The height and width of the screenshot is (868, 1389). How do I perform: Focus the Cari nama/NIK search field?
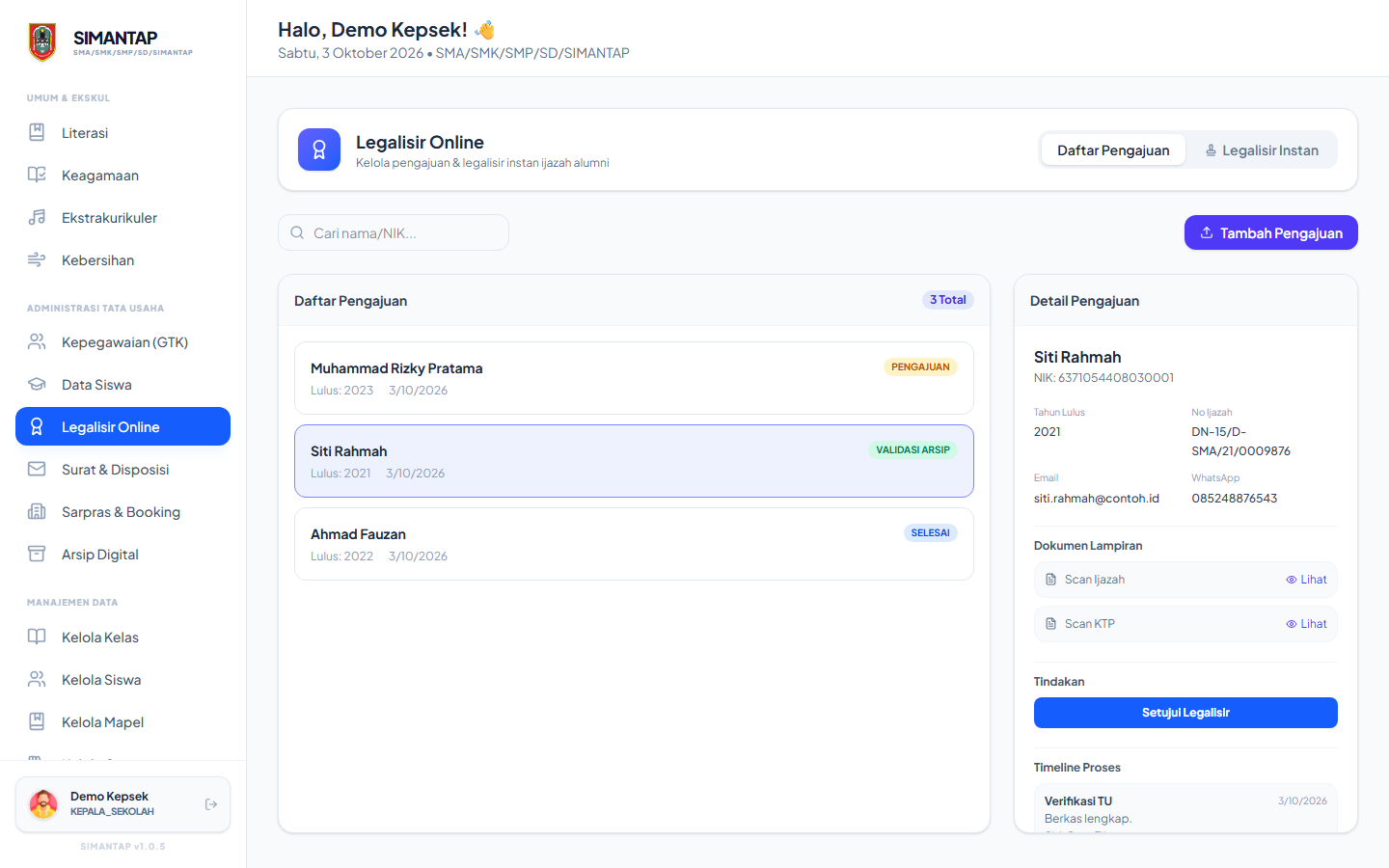[x=394, y=232]
